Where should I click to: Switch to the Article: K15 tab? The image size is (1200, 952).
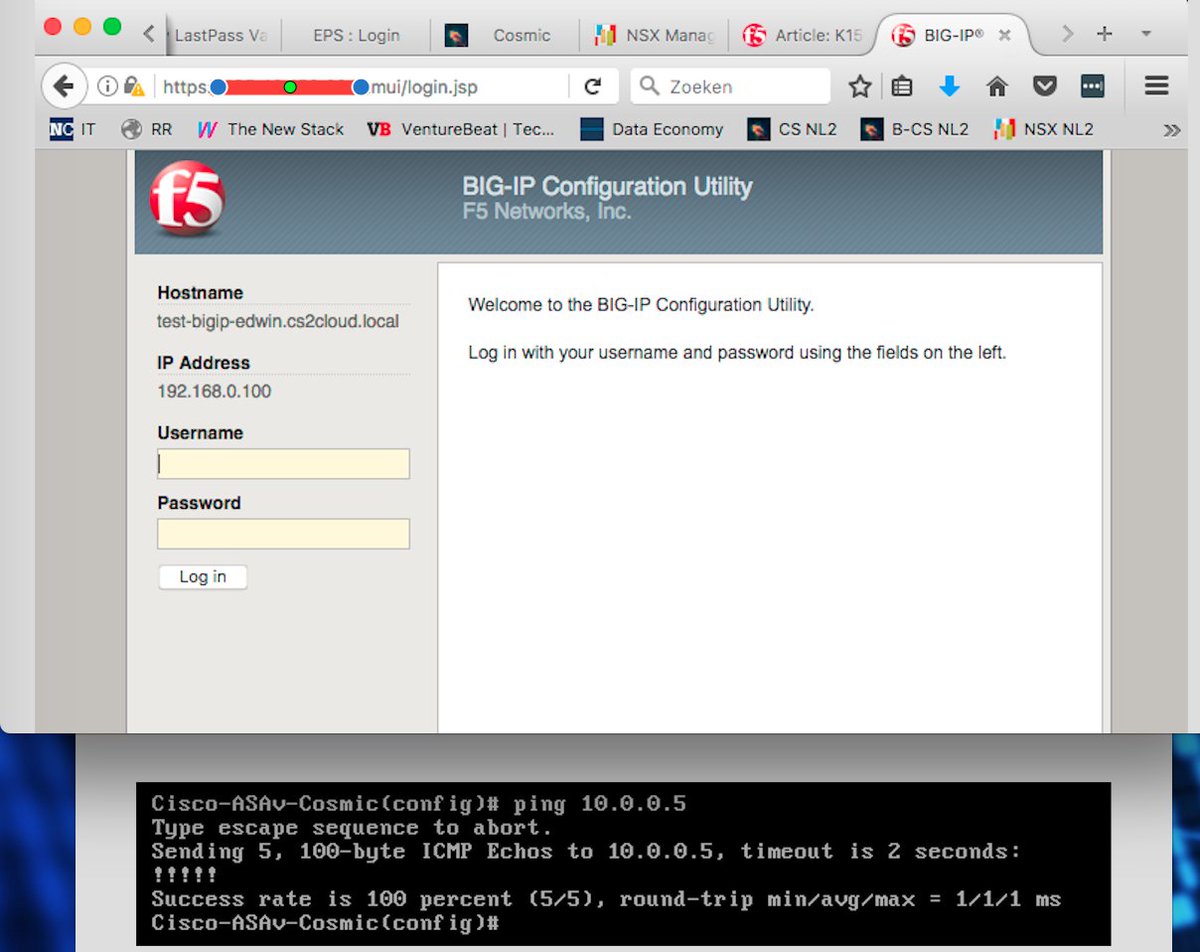801,35
